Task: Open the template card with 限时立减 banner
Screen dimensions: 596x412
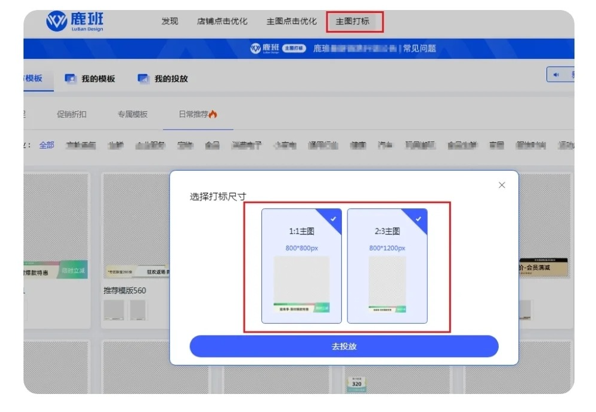Action: tap(56, 251)
